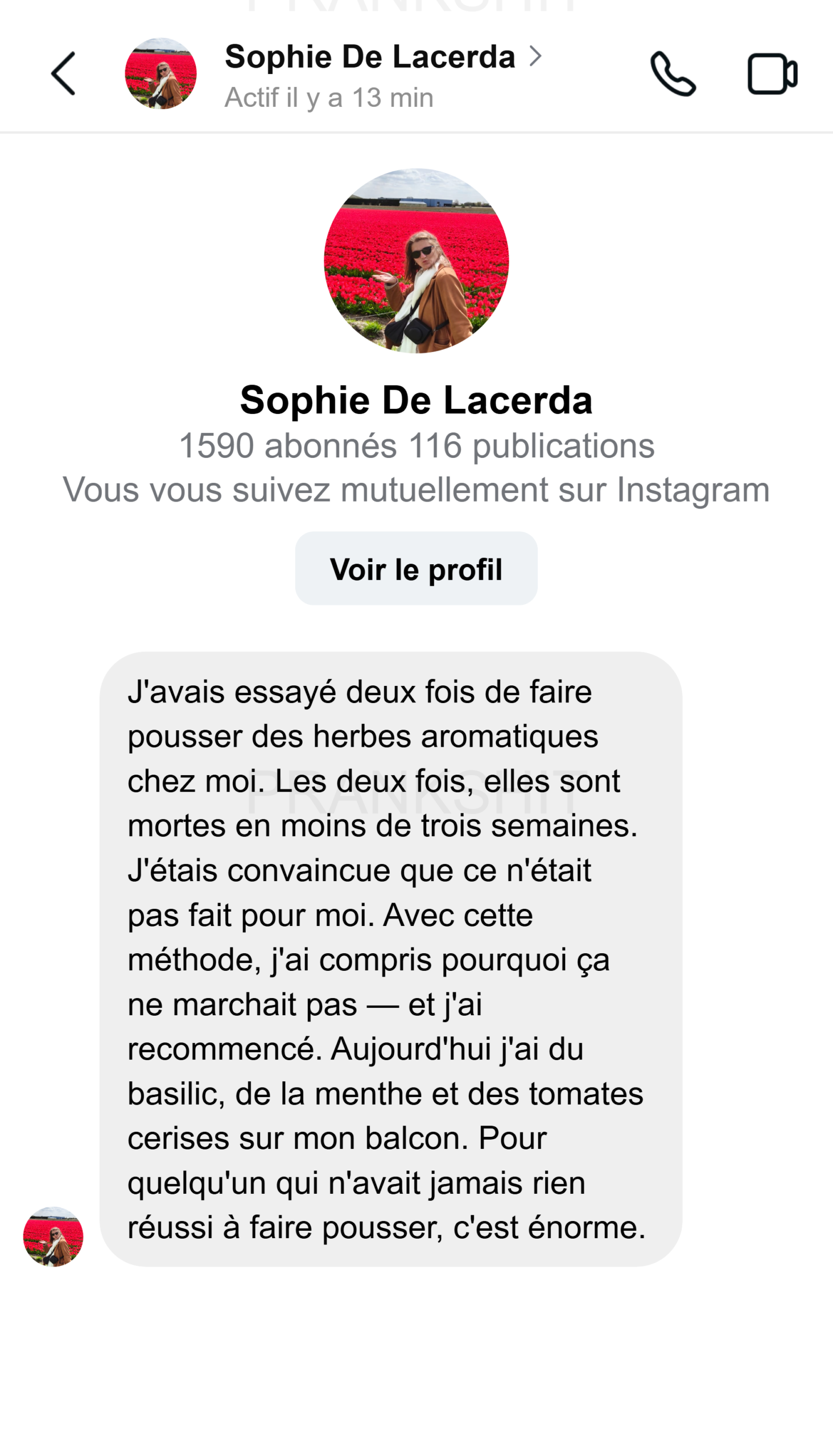Expand the chevron next to Sophie De Lacerda
This screenshot has height=1456, width=833.
pos(535,56)
